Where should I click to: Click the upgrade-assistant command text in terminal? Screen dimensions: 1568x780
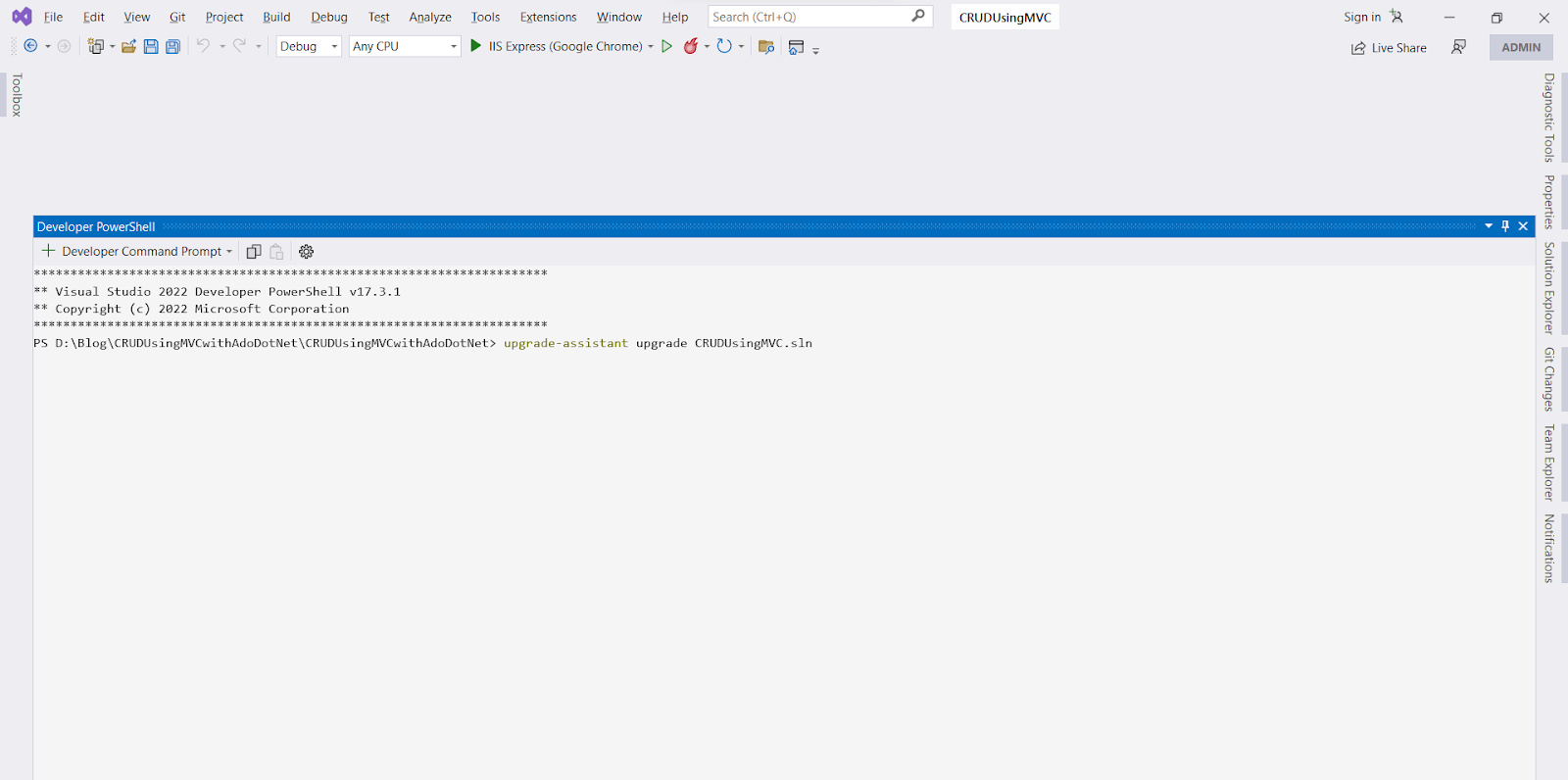(x=565, y=343)
